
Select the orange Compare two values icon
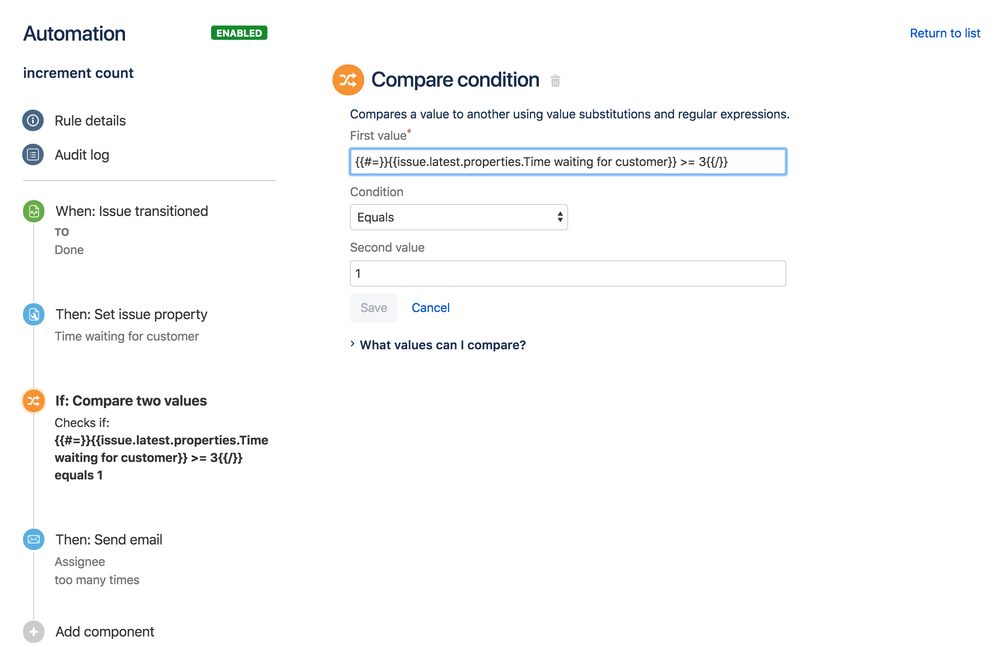pos(33,401)
